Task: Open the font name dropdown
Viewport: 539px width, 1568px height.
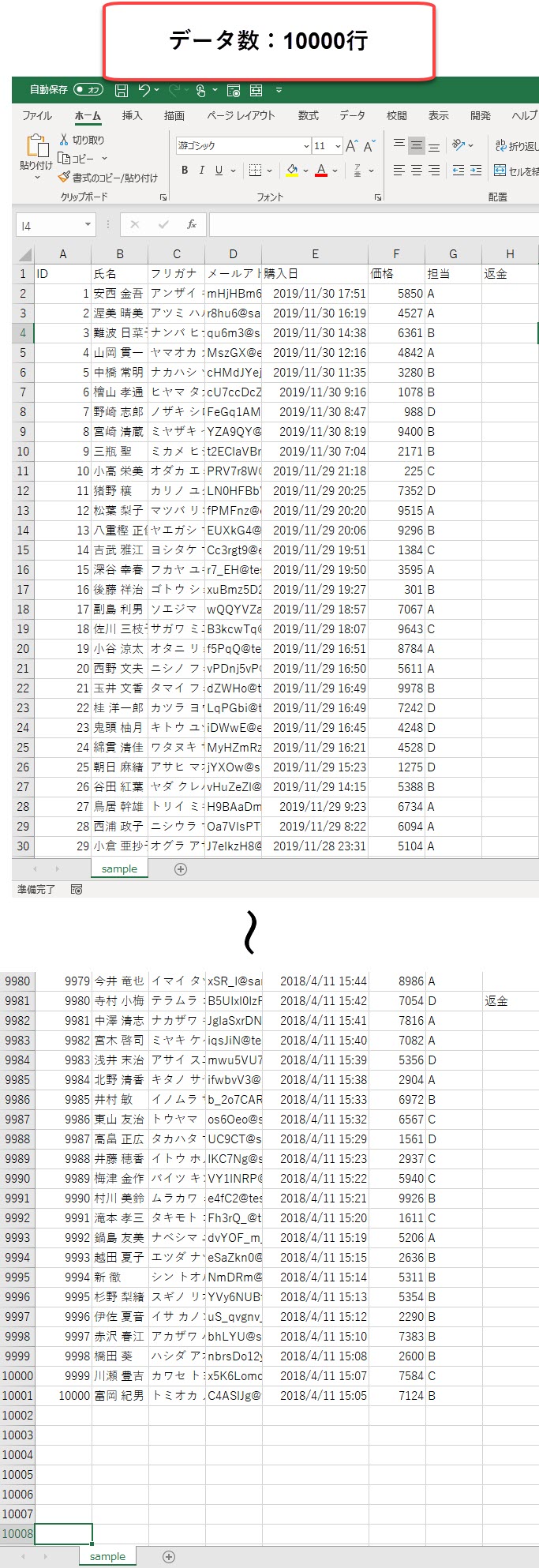Action: 306,146
